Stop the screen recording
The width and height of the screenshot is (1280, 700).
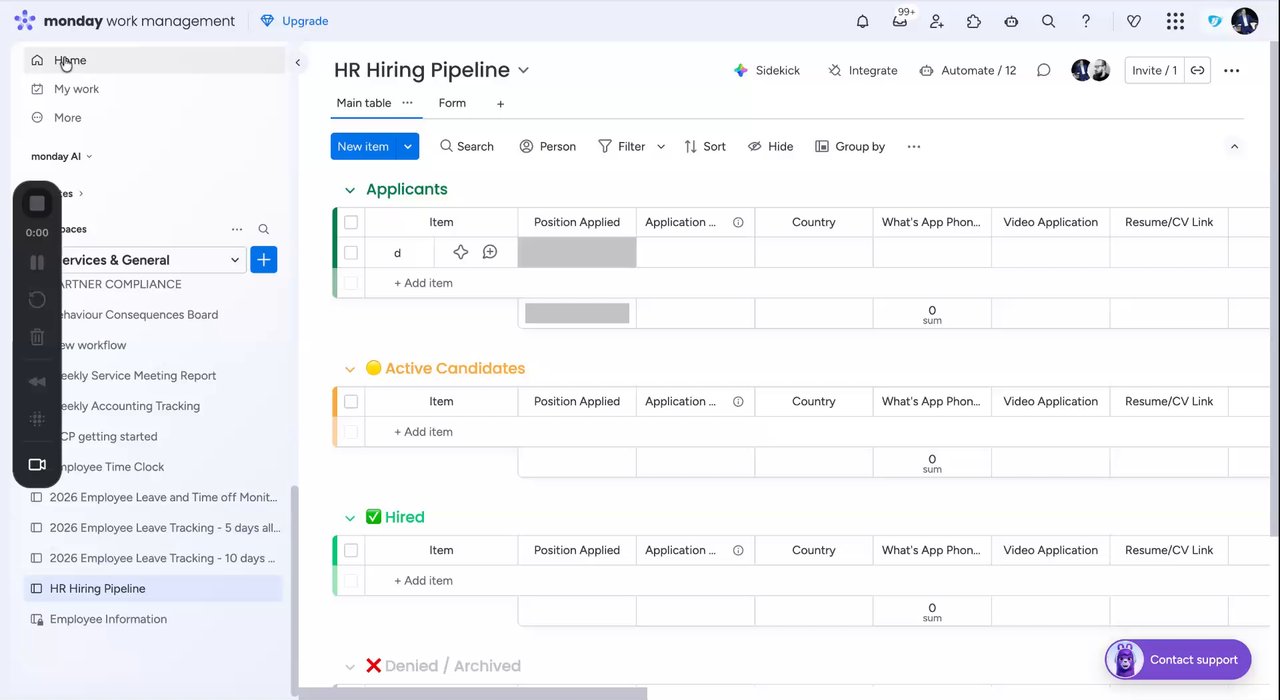click(37, 203)
